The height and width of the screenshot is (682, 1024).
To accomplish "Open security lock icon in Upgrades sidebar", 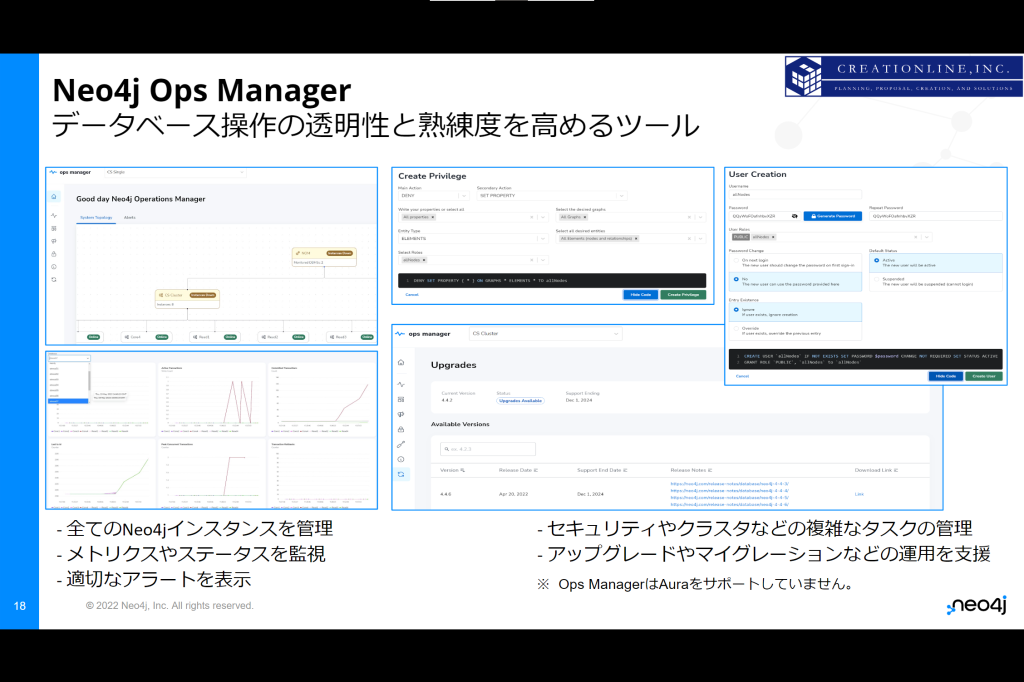I will 401,429.
